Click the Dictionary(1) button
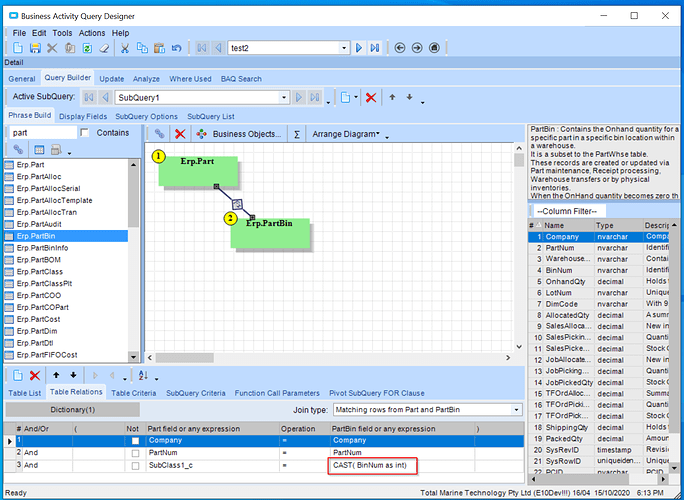 coord(72,410)
